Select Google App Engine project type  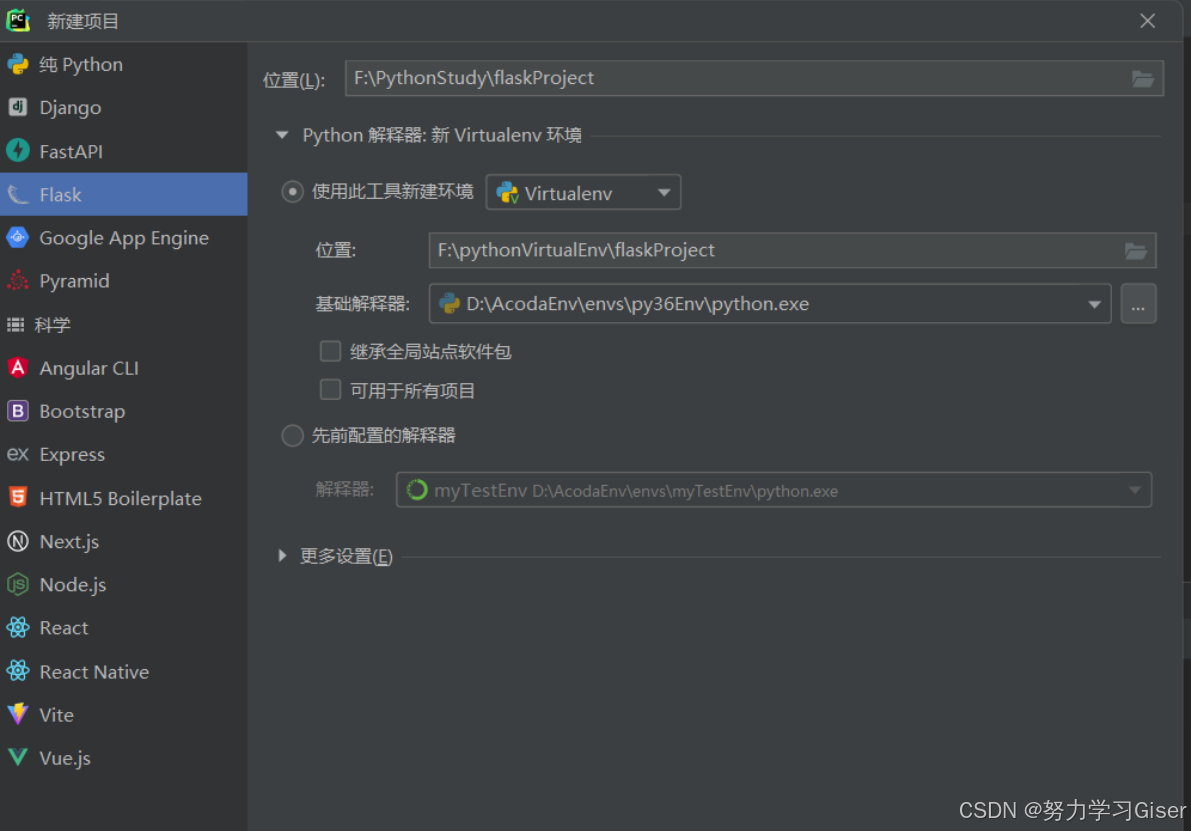coord(124,238)
